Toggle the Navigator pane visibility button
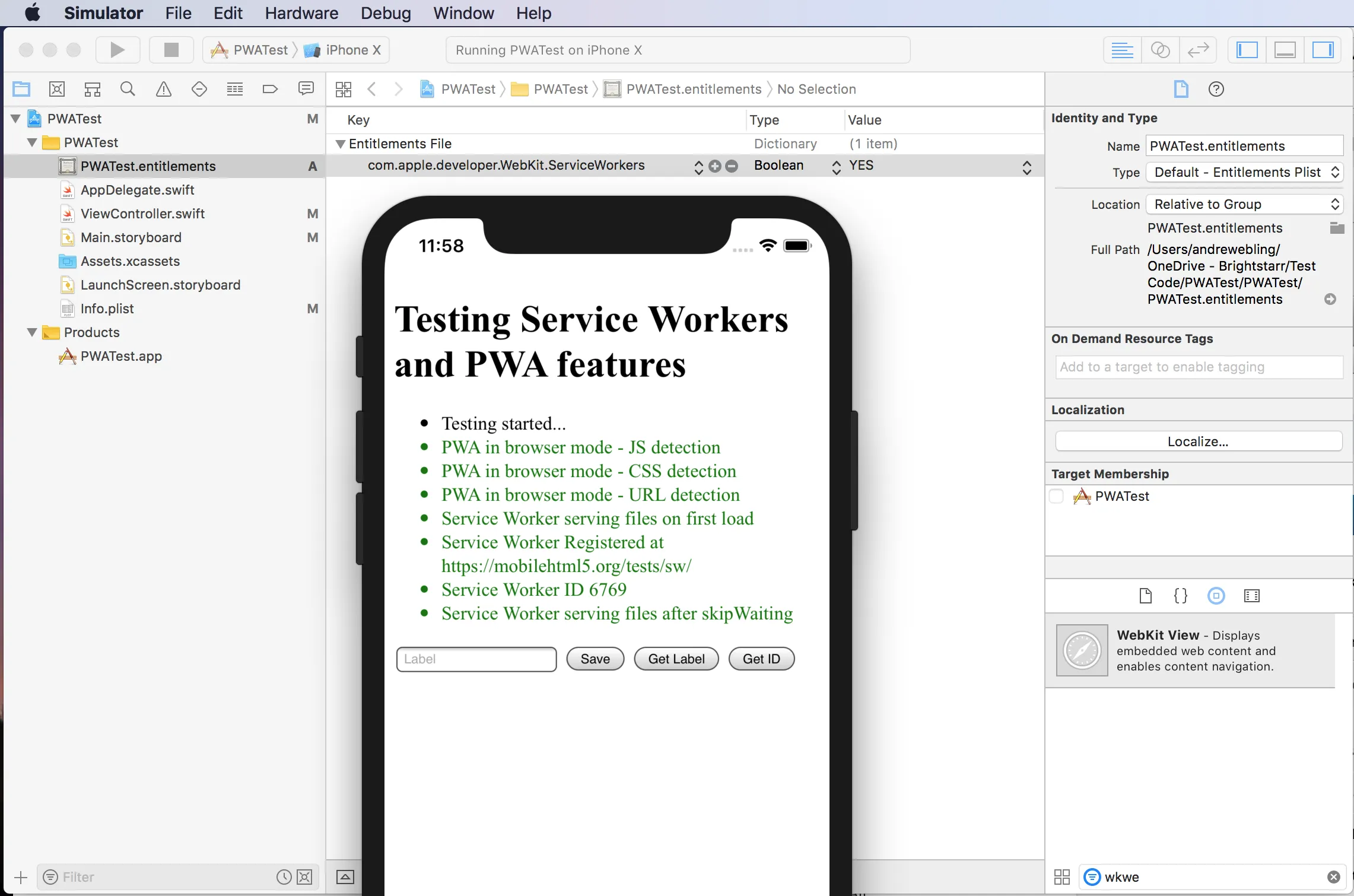1354x896 pixels. (1247, 50)
